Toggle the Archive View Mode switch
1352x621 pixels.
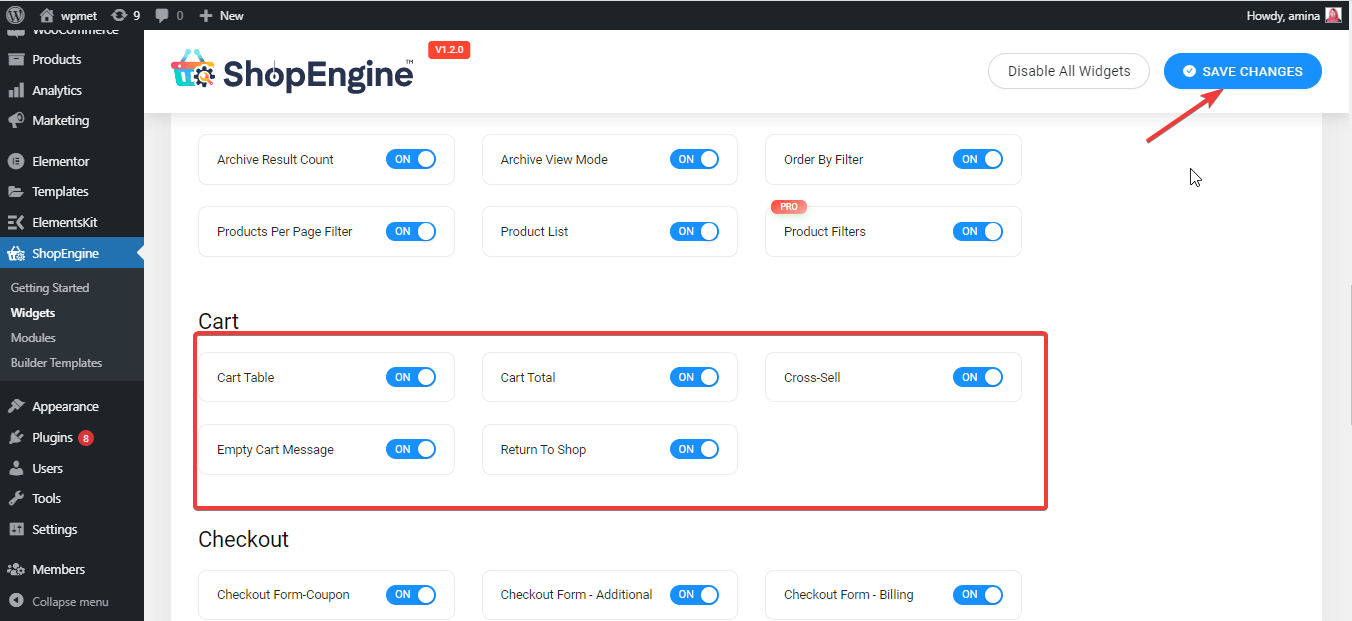pyautogui.click(x=694, y=159)
